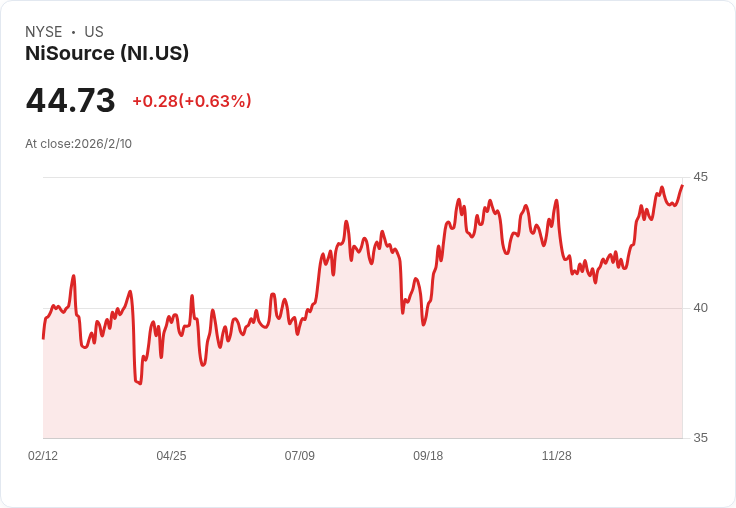Click the rightmost end of the price line
The width and height of the screenshot is (736, 508).
click(682, 186)
